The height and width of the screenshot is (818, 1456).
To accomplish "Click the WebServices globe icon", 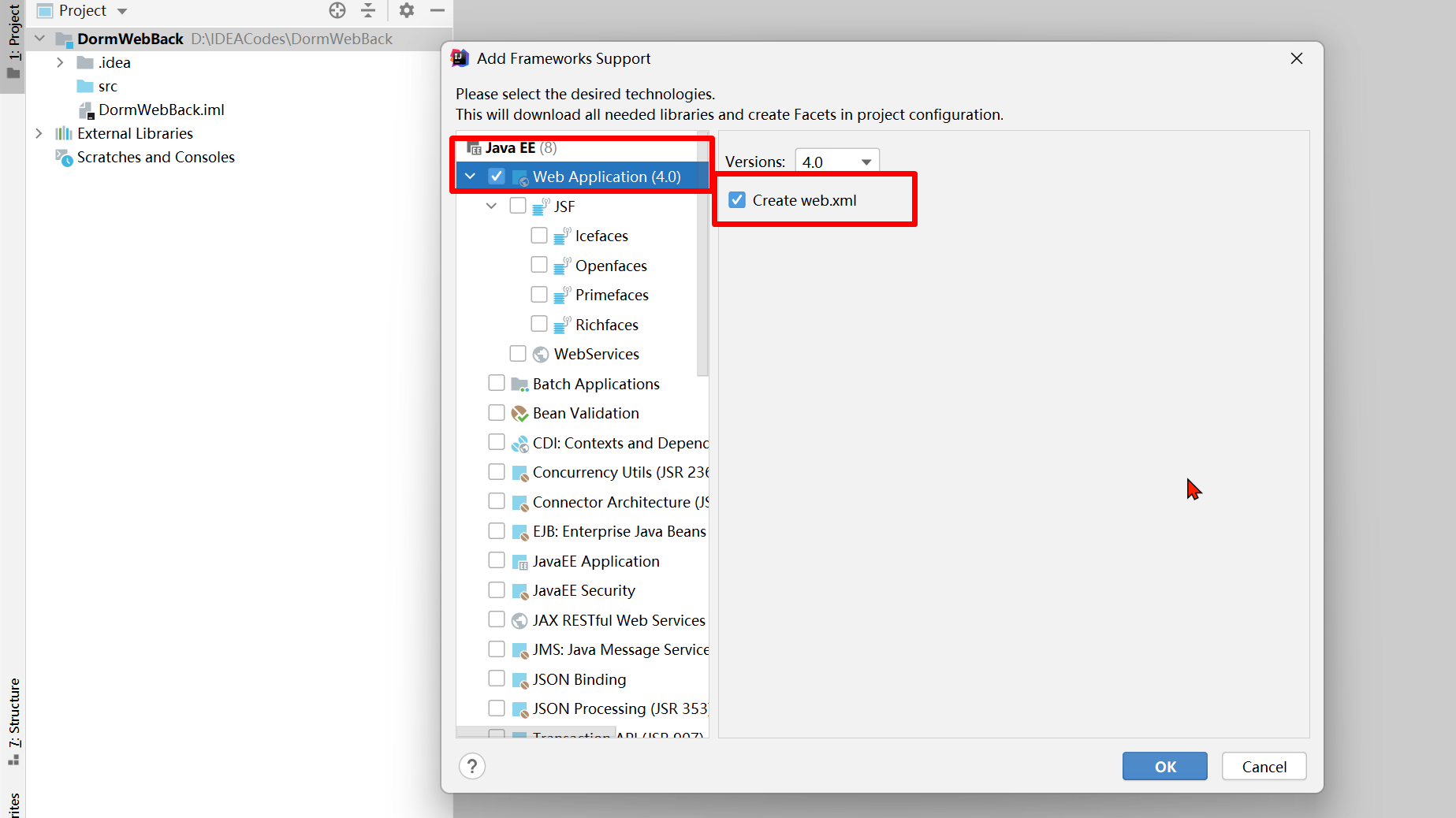I will (x=541, y=354).
